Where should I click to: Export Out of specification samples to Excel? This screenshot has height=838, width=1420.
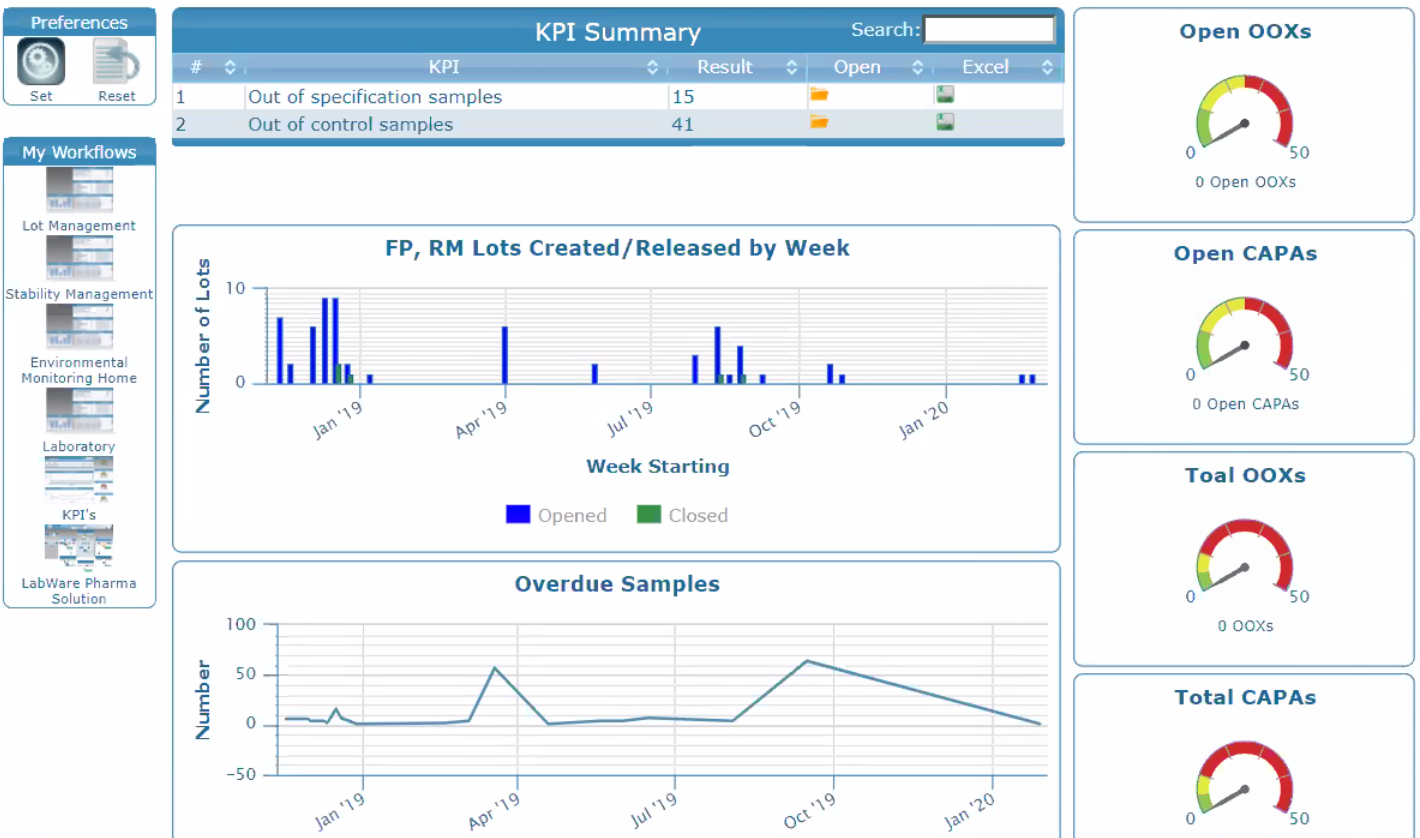944,96
